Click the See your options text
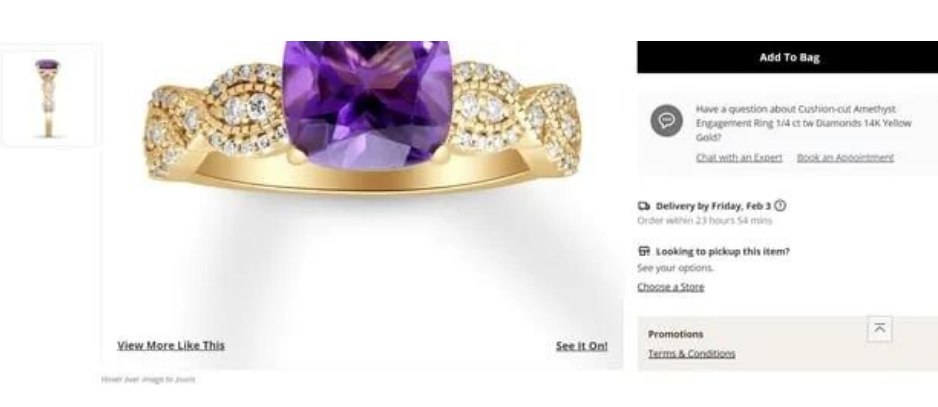The width and height of the screenshot is (938, 407). point(675,268)
